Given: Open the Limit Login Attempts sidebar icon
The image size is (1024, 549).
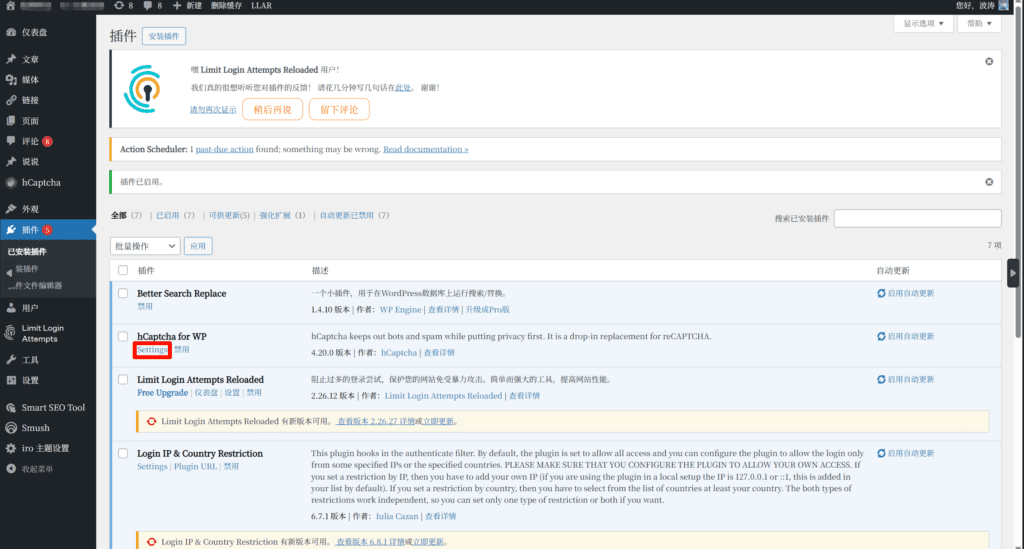Looking at the screenshot, I should 11,333.
